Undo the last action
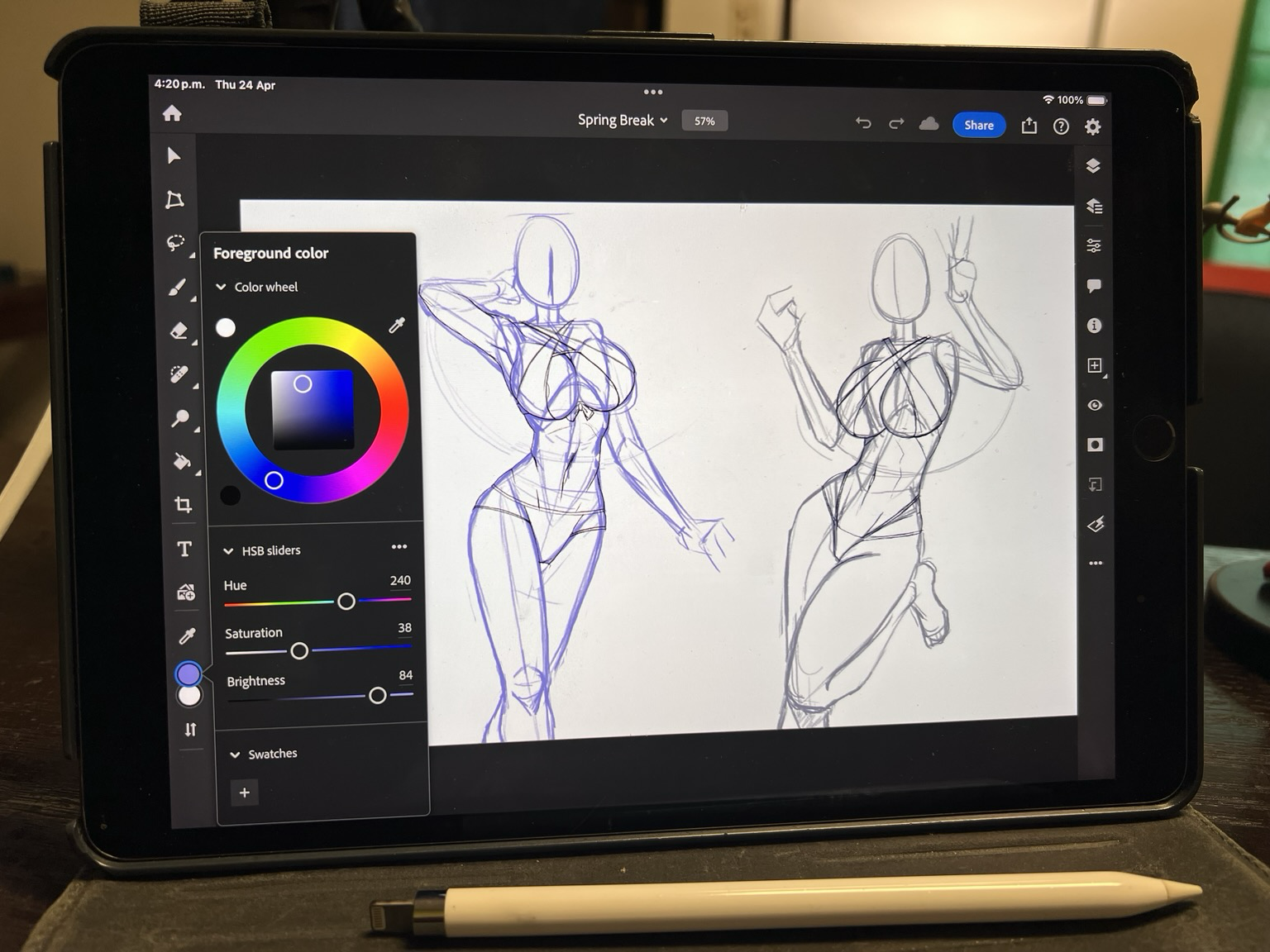1270x952 pixels. coord(863,123)
